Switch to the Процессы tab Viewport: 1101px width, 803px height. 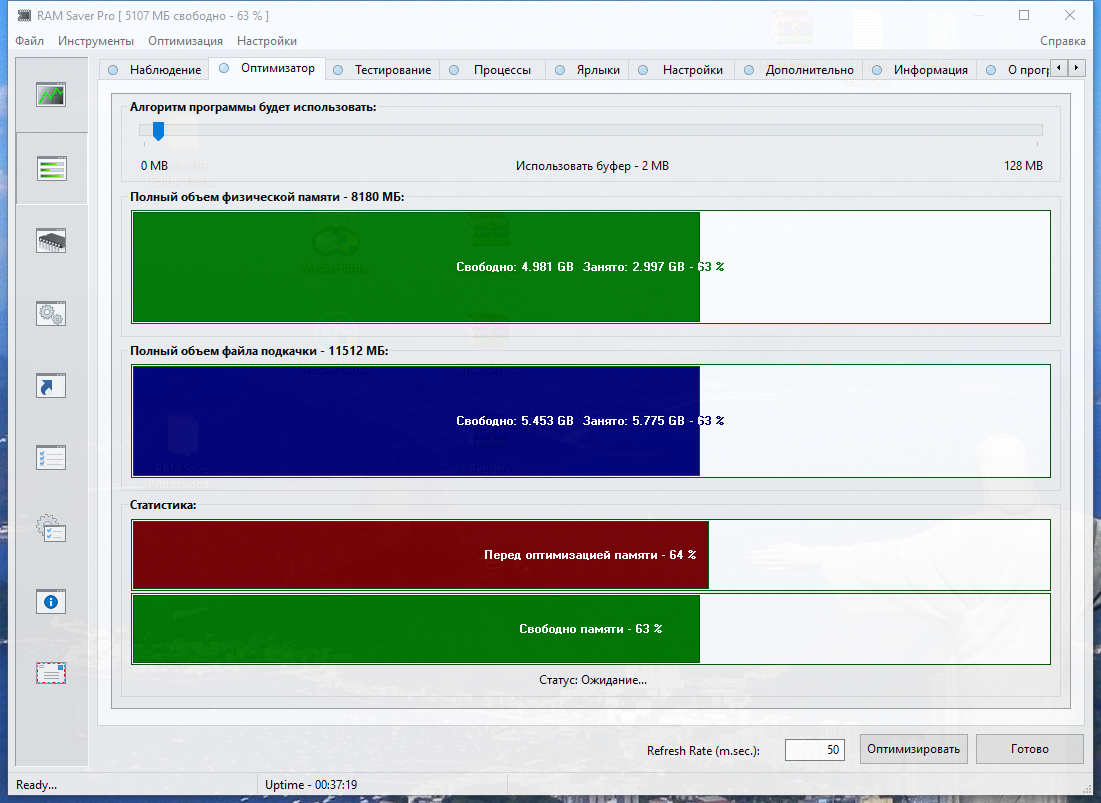492,69
